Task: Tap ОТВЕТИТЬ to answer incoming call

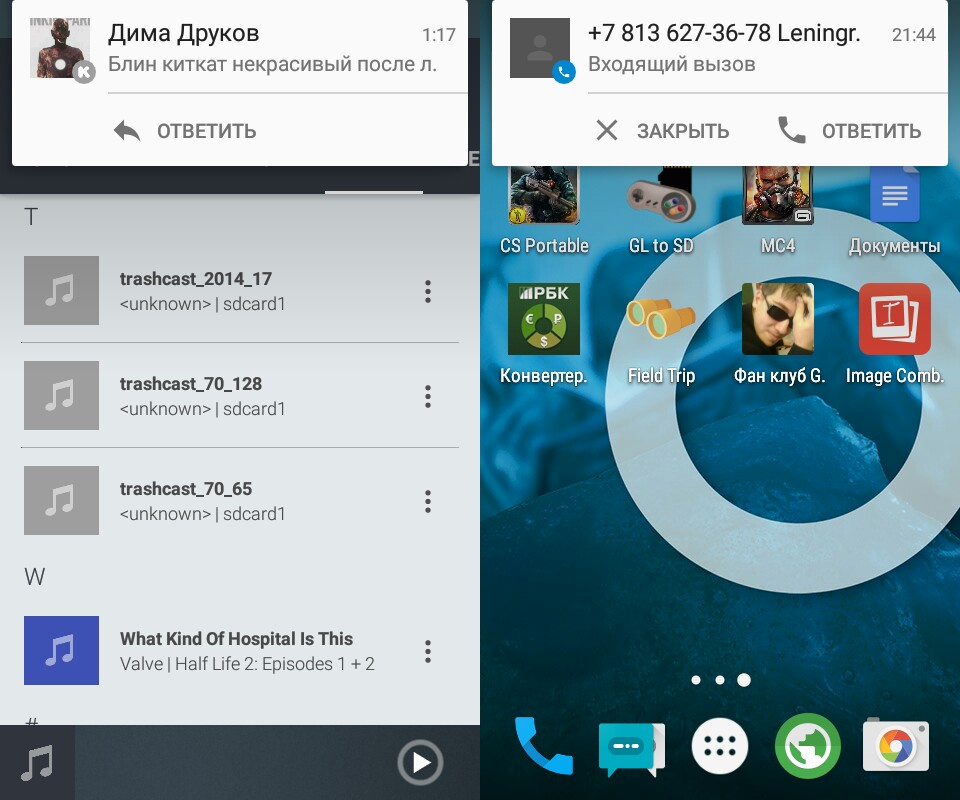Action: tap(849, 131)
